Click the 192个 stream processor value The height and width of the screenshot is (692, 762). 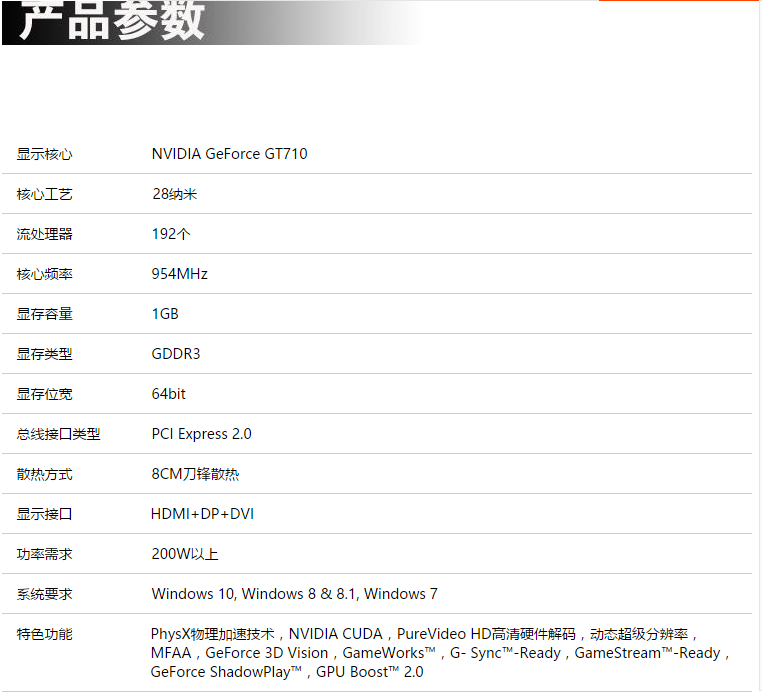[170, 234]
